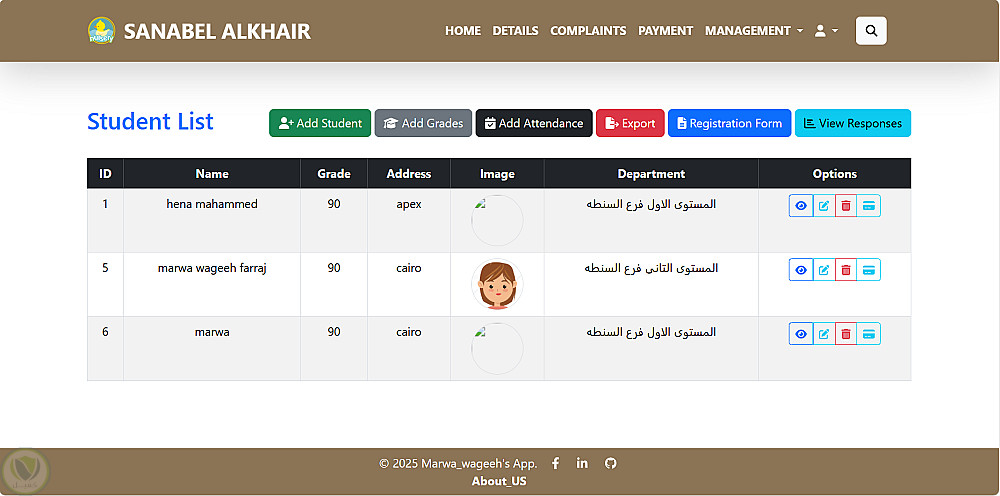Expand the MANAGEMENT dropdown menu
The image size is (1000, 496).
[754, 31]
